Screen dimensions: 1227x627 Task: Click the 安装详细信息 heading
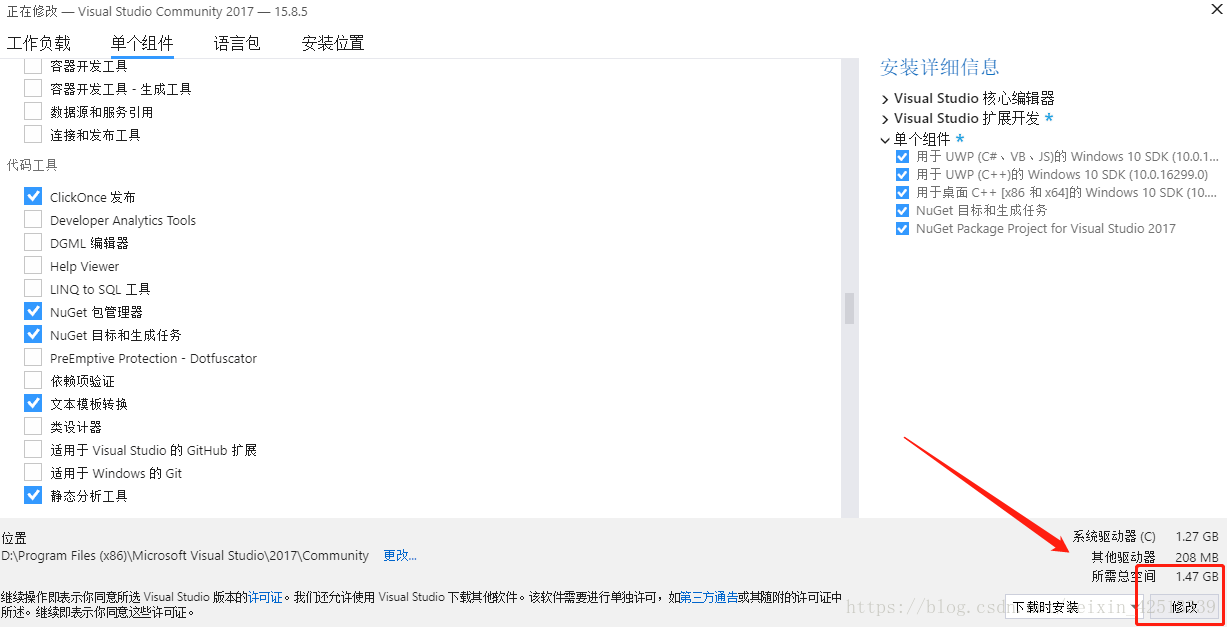pos(939,67)
